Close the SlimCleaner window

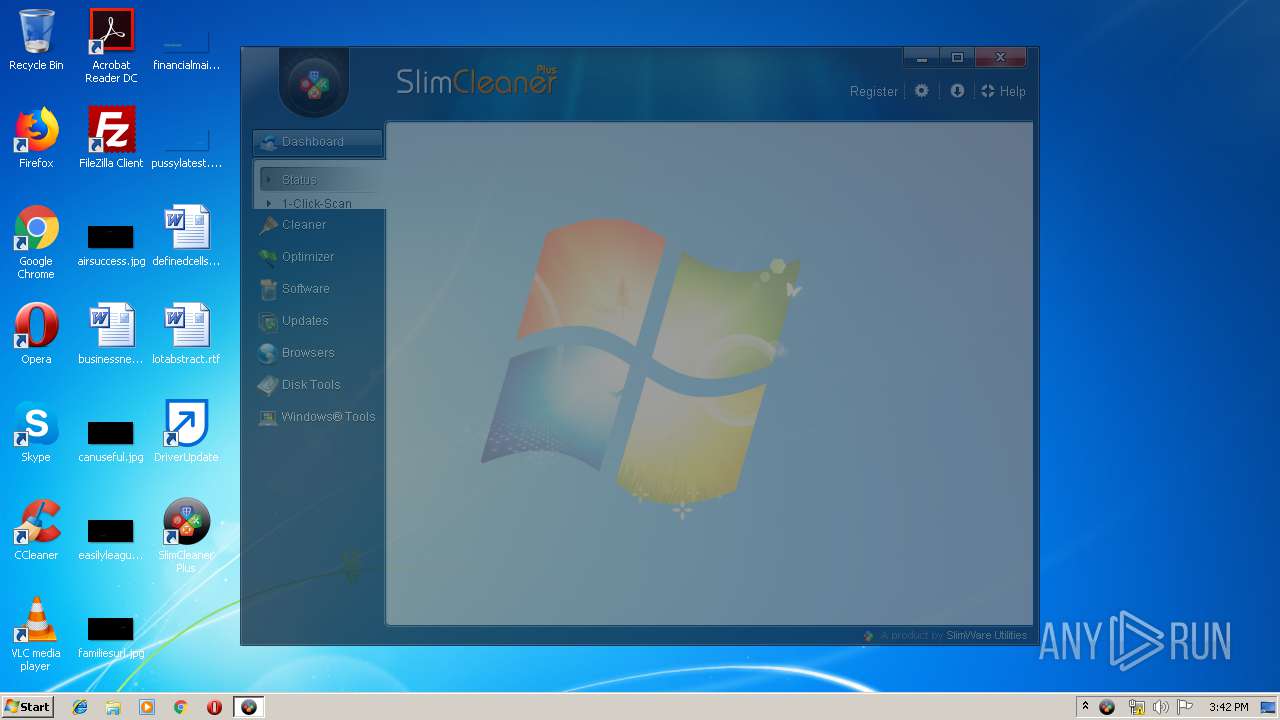click(1000, 57)
